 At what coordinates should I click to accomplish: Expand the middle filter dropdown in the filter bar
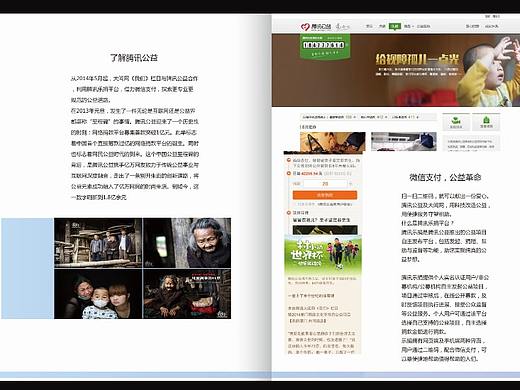(373, 117)
